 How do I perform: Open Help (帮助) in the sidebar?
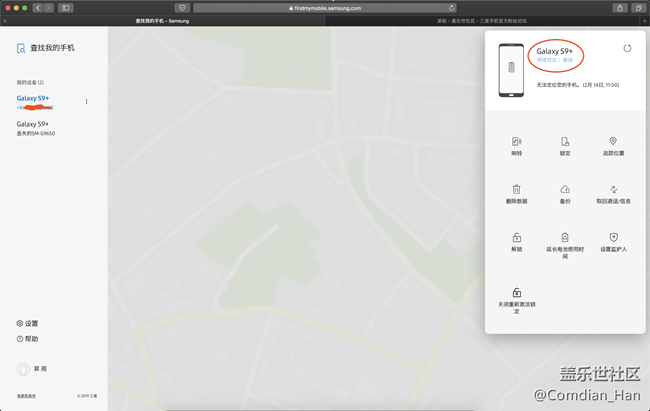(28, 339)
